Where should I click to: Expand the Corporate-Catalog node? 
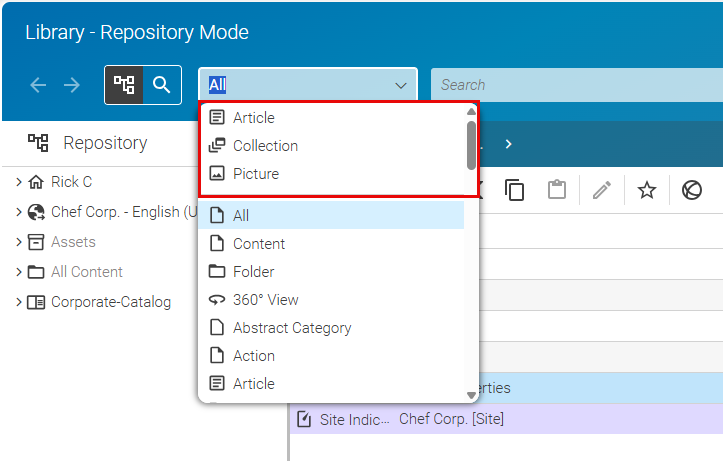click(x=19, y=302)
